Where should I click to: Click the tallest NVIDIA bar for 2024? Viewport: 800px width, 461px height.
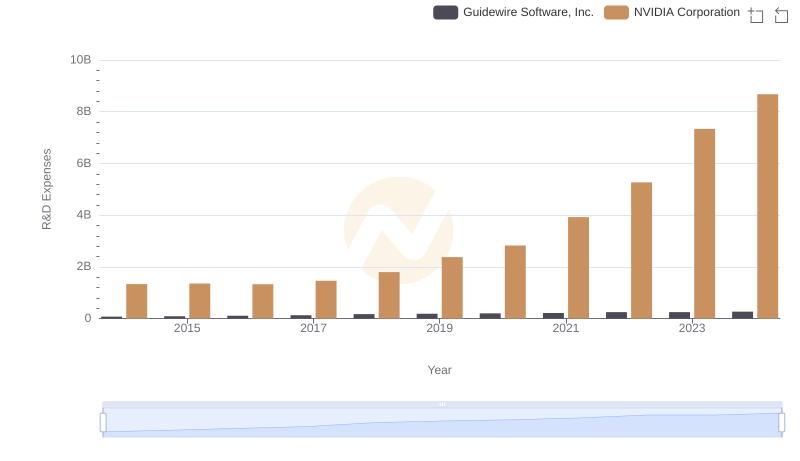[767, 206]
